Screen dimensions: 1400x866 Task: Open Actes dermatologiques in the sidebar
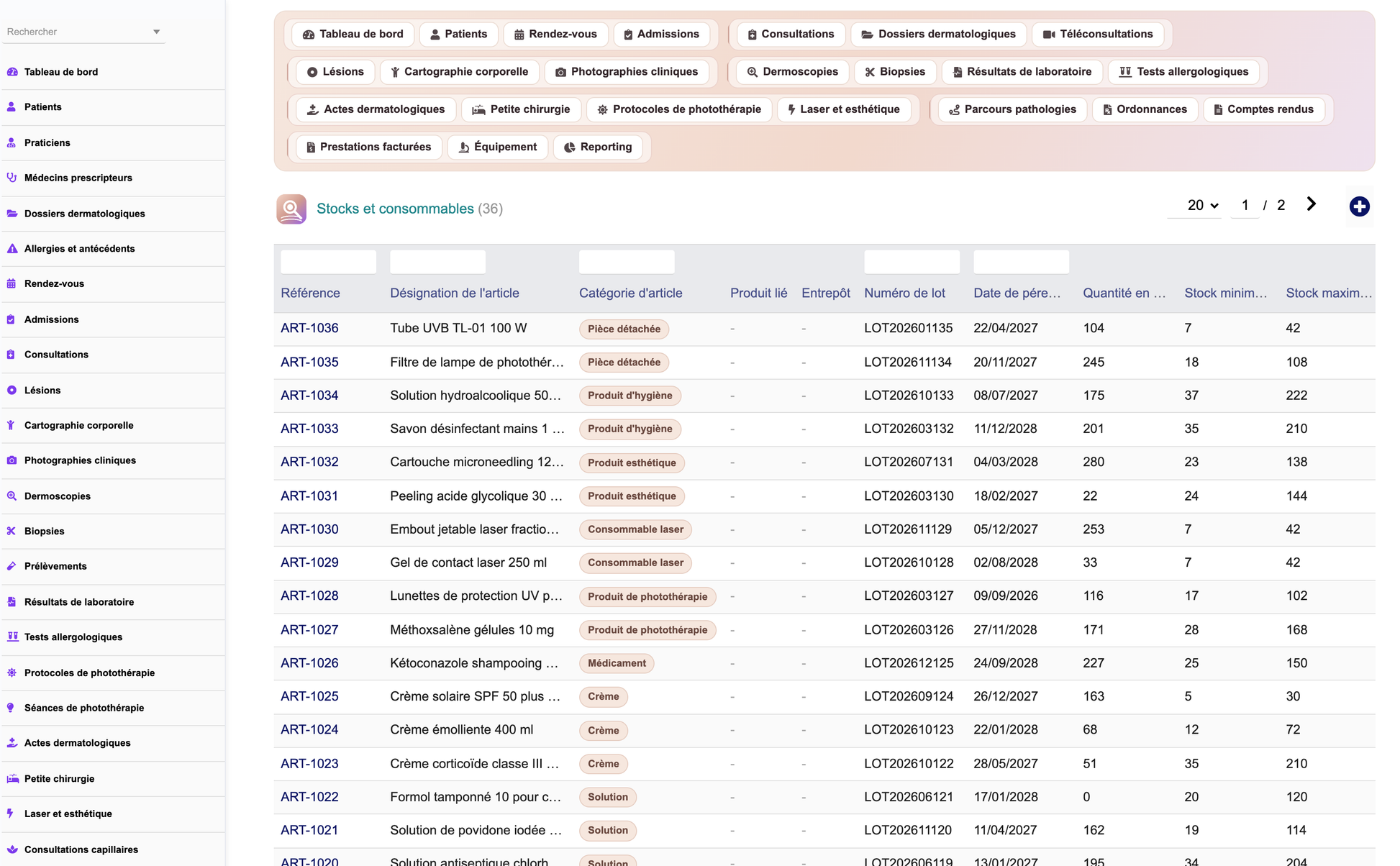[113, 743]
